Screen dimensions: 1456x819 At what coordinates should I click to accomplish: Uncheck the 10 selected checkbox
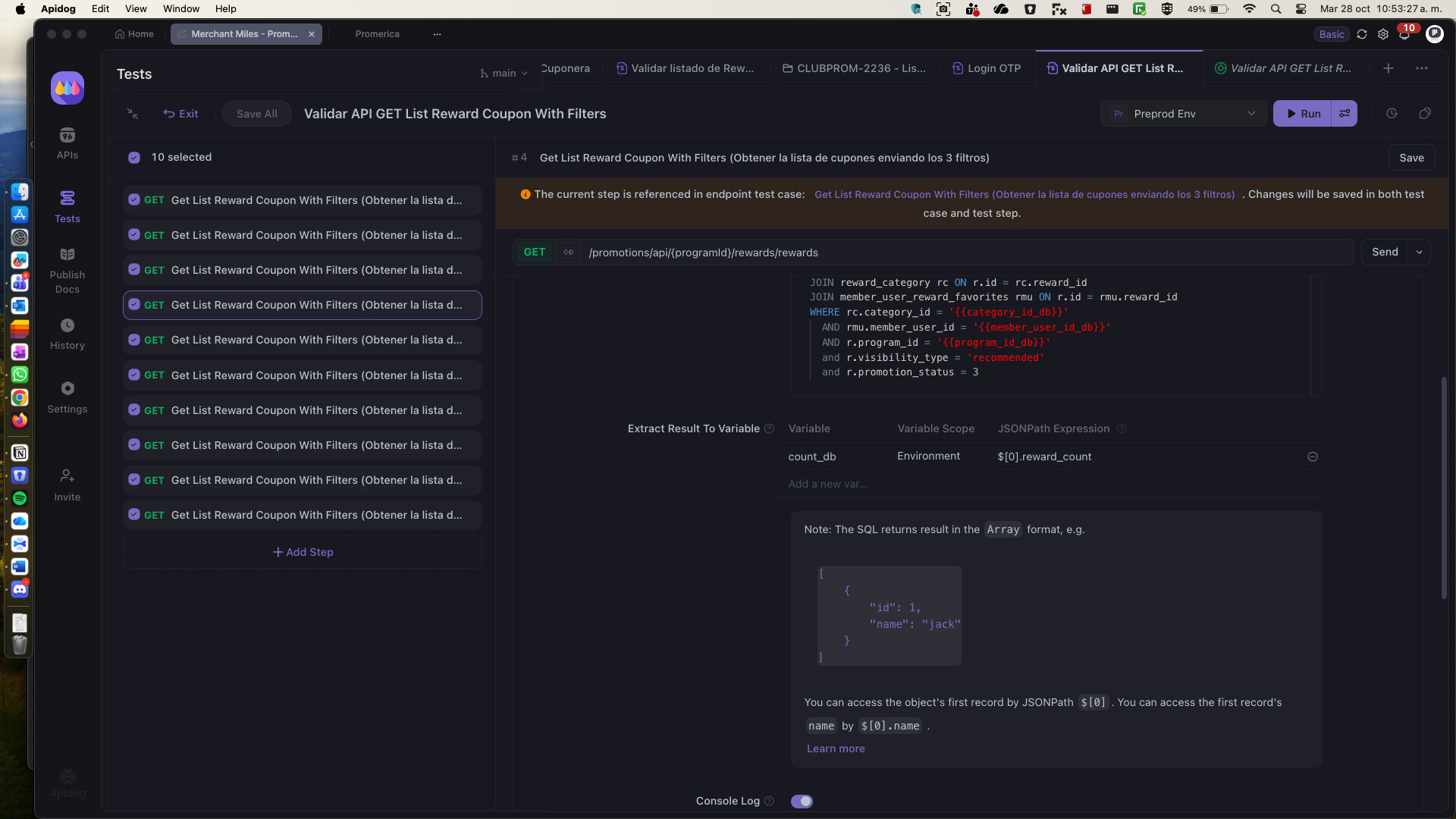134,158
